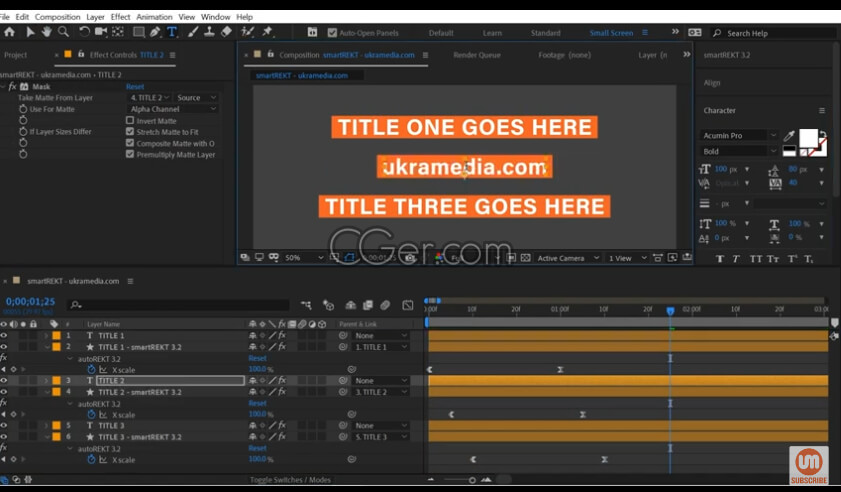Viewport: 841px width, 492px height.
Task: Select the Rectangle shape tool
Action: pos(138,32)
